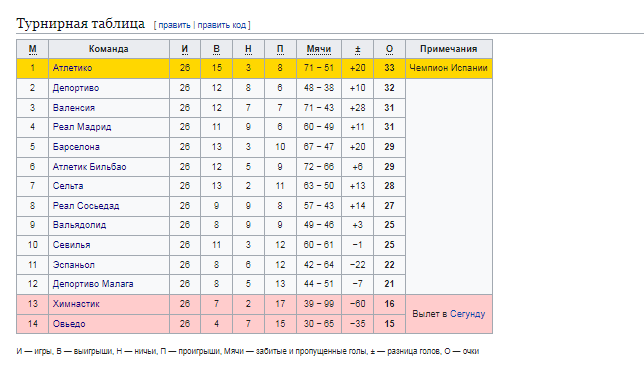Click the править код source link
Image resolution: width=644 pixels, height=370 pixels.
coord(222,25)
